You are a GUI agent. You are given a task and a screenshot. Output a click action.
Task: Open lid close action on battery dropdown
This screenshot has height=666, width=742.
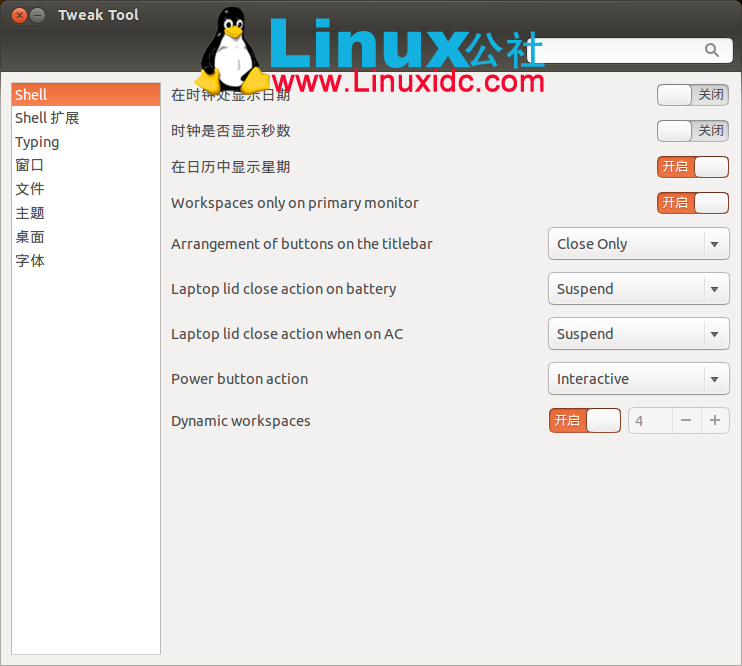click(638, 289)
